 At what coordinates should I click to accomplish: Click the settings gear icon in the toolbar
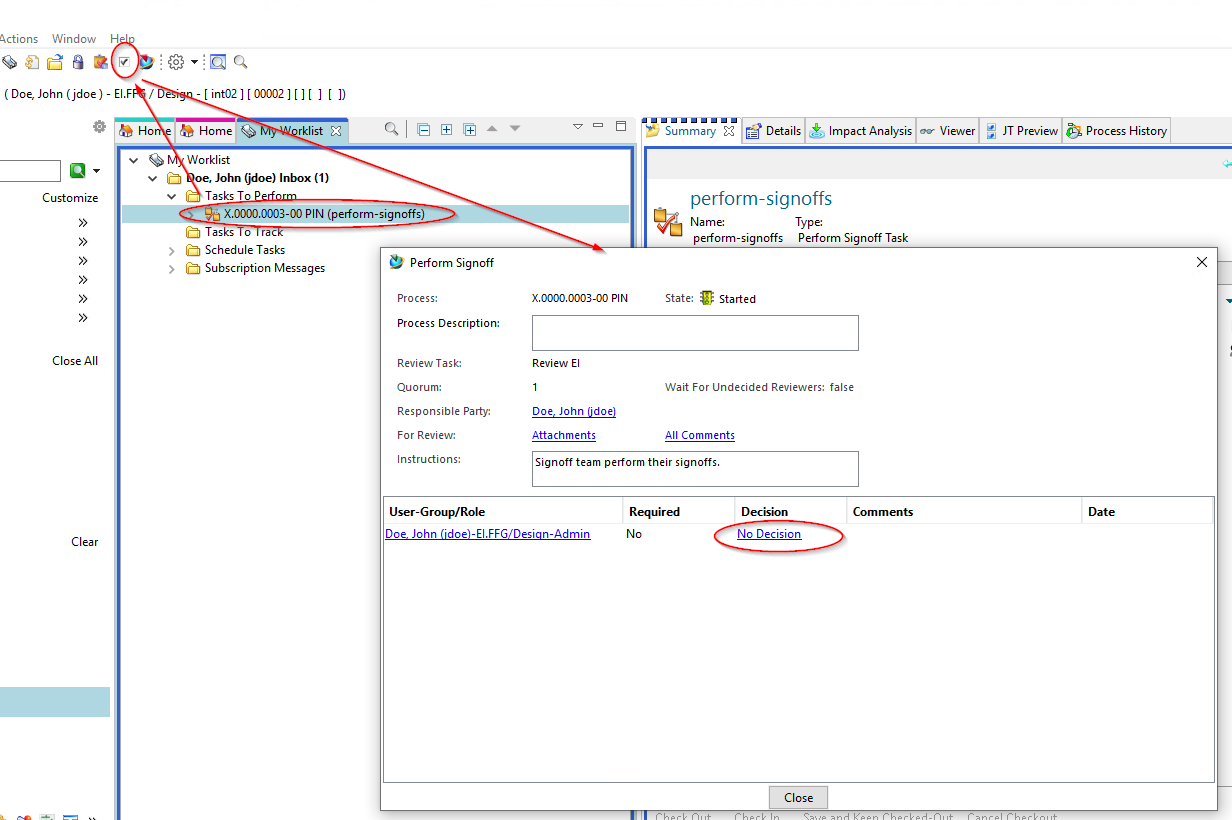point(176,62)
